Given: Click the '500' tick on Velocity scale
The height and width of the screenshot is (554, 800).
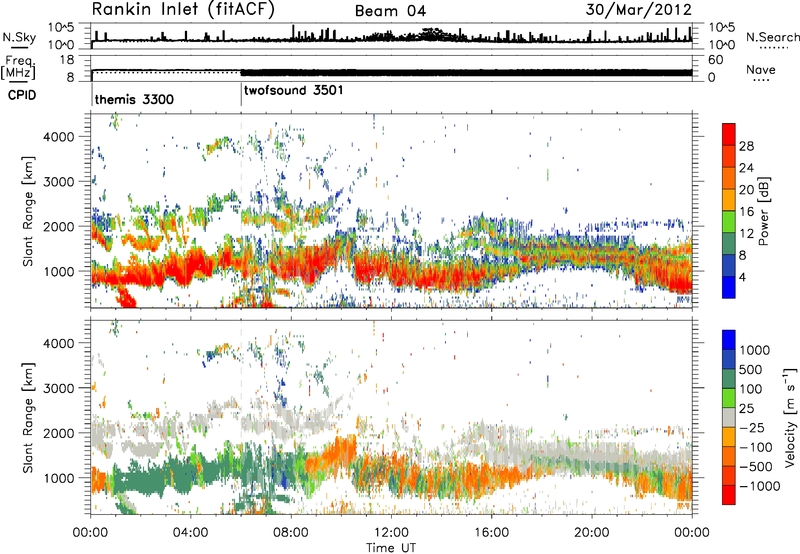Looking at the screenshot, I should pos(751,369).
